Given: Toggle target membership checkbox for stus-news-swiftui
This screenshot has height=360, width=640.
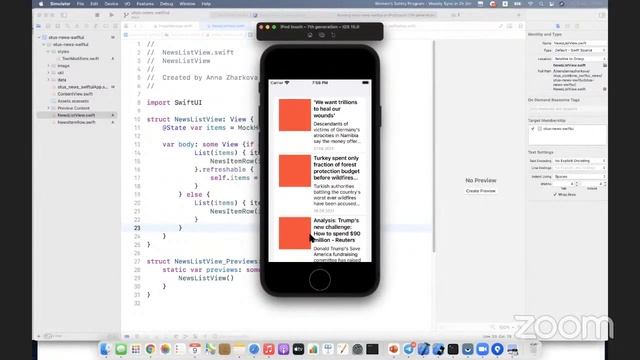Looking at the screenshot, I should click(532, 129).
